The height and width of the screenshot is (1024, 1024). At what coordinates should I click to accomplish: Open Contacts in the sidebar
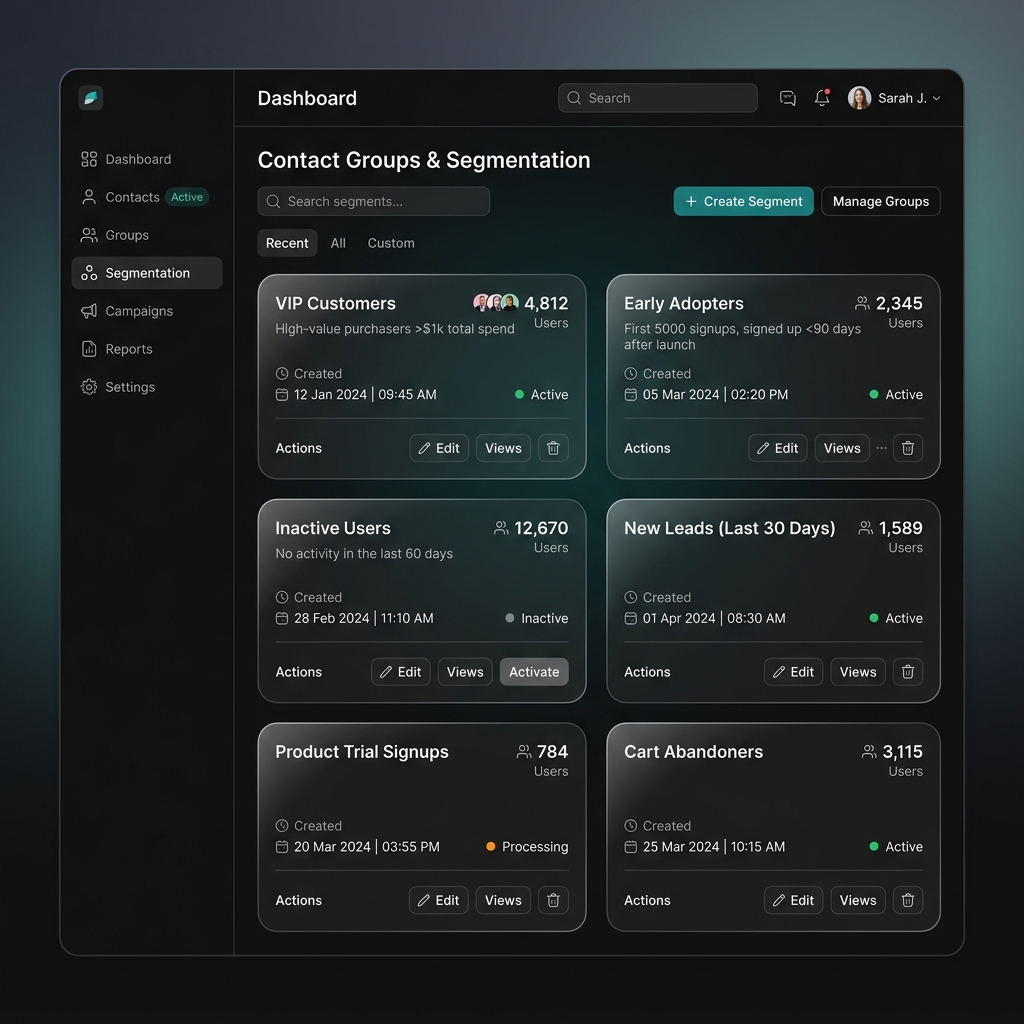click(120, 197)
